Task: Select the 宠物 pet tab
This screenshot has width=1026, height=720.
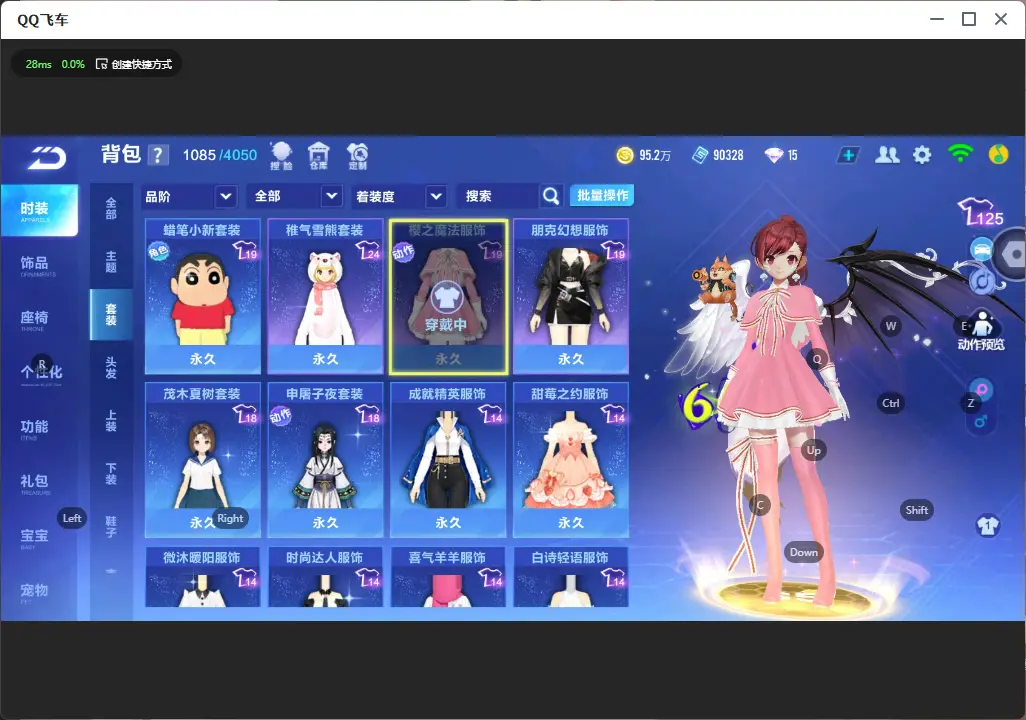Action: pos(35,592)
